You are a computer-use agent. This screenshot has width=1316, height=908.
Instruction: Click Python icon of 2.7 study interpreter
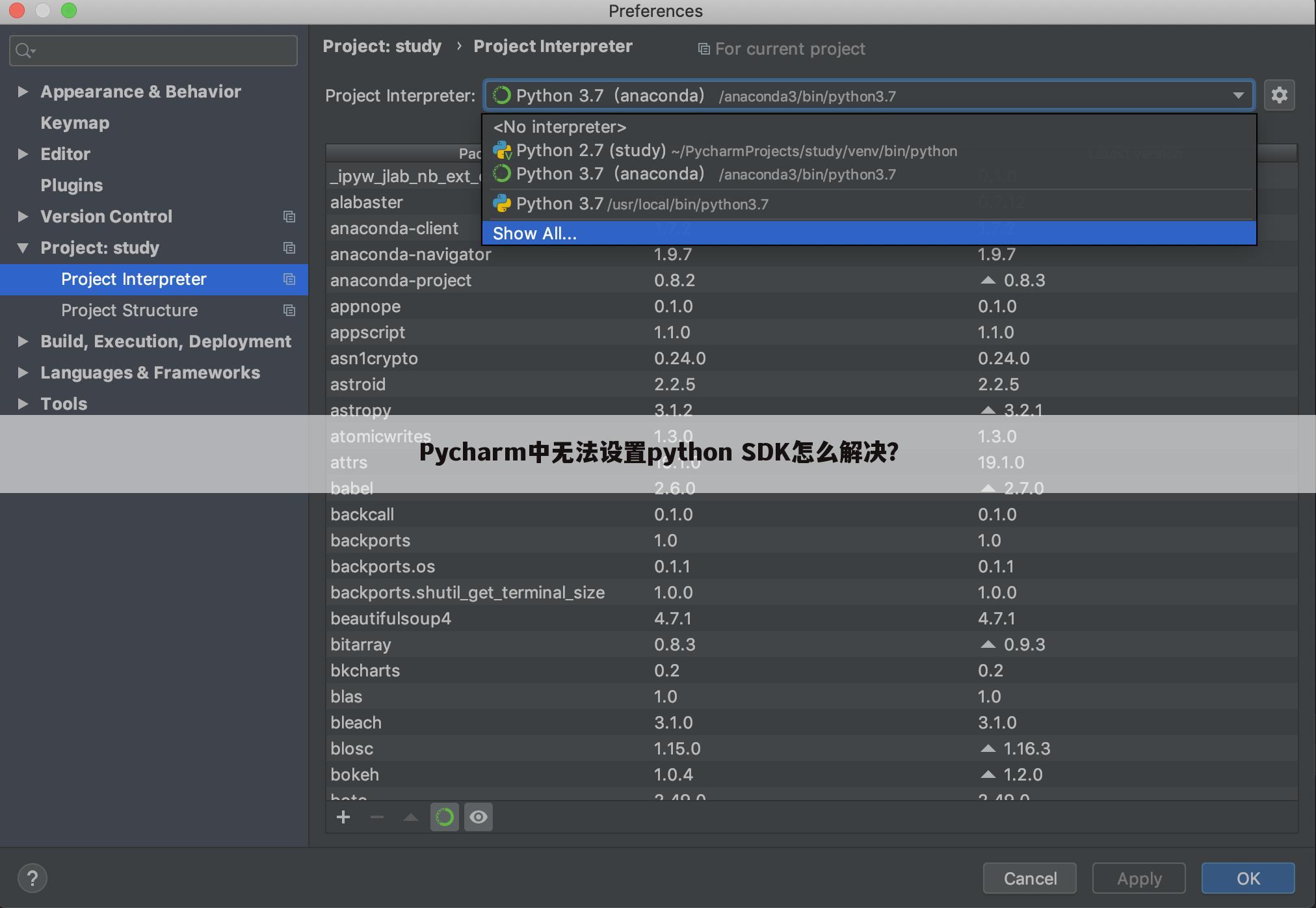click(502, 151)
